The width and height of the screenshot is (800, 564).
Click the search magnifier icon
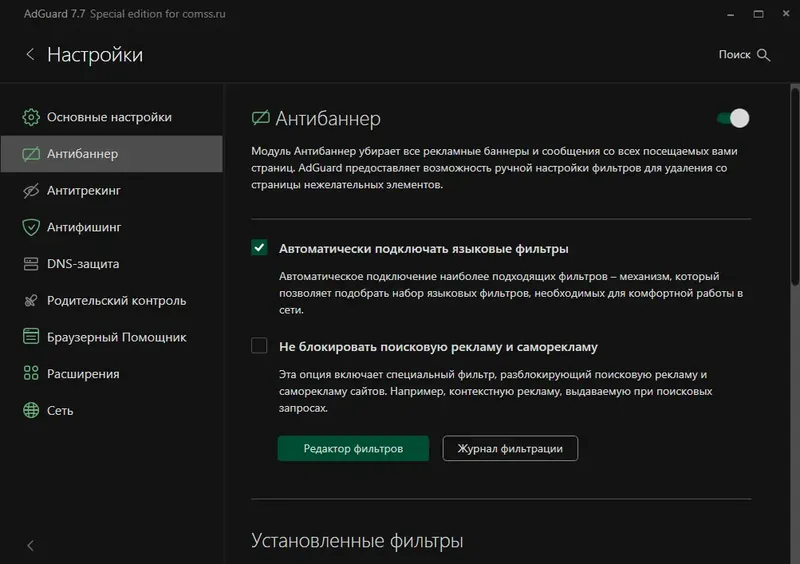[x=764, y=55]
